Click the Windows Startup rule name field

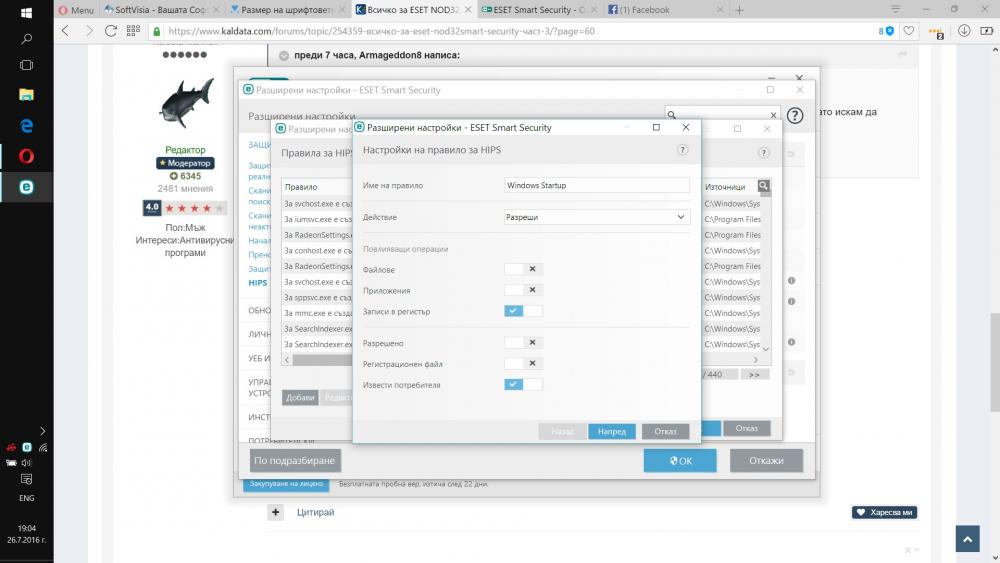point(596,185)
